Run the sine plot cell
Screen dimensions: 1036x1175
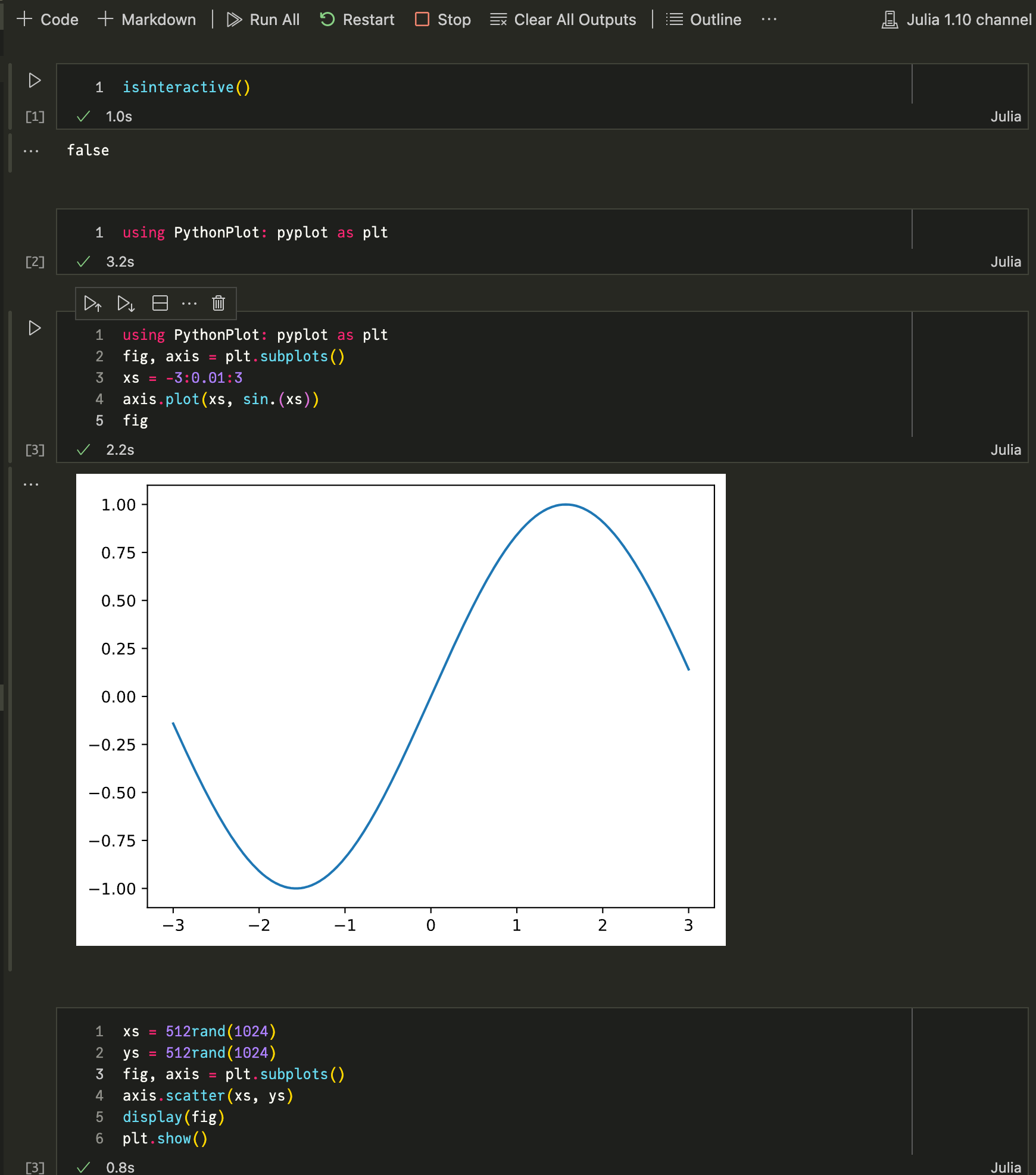tap(35, 328)
